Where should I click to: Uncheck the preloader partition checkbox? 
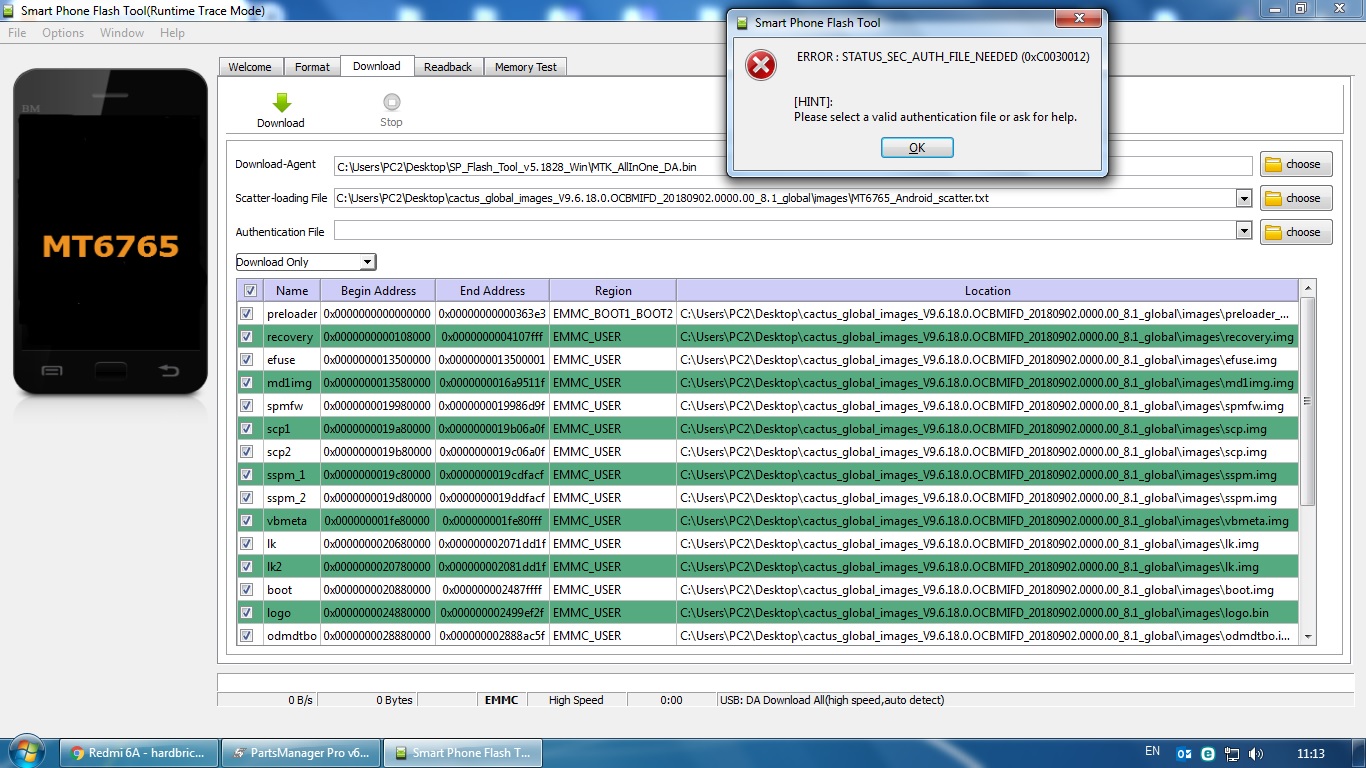[246, 314]
